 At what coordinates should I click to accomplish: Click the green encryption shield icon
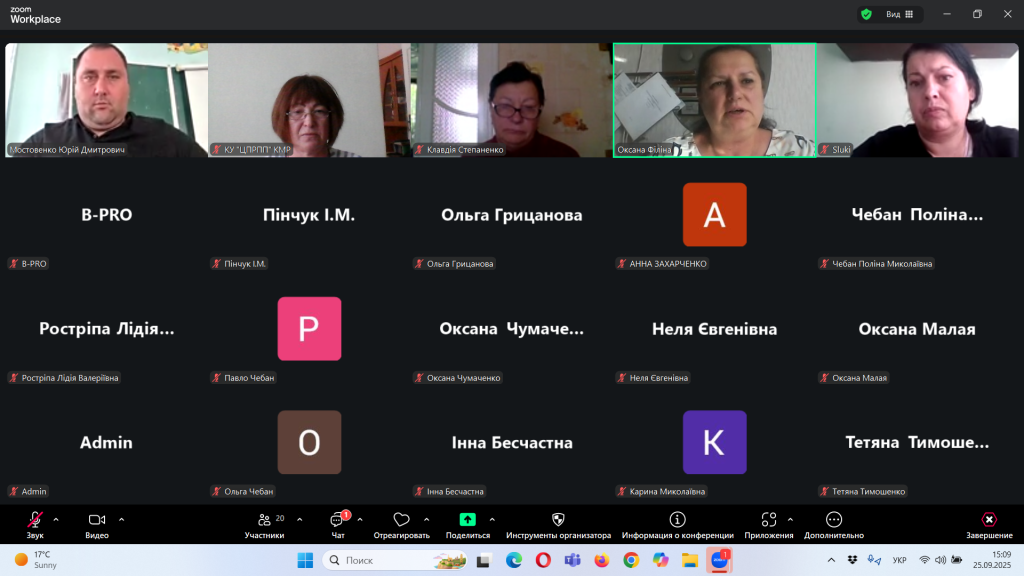tap(866, 14)
